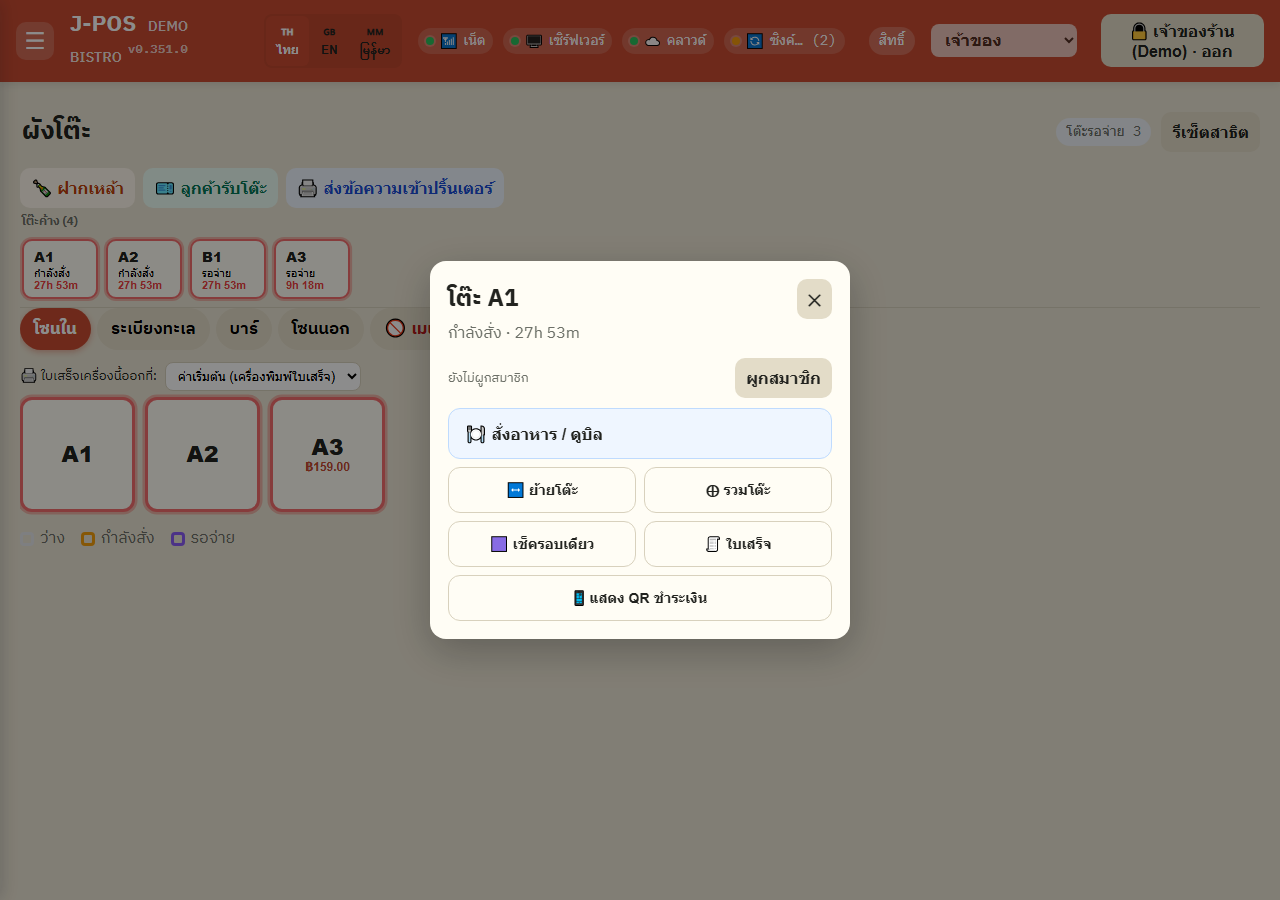Open ฝากเหล้า bottle deposit

click(x=78, y=188)
